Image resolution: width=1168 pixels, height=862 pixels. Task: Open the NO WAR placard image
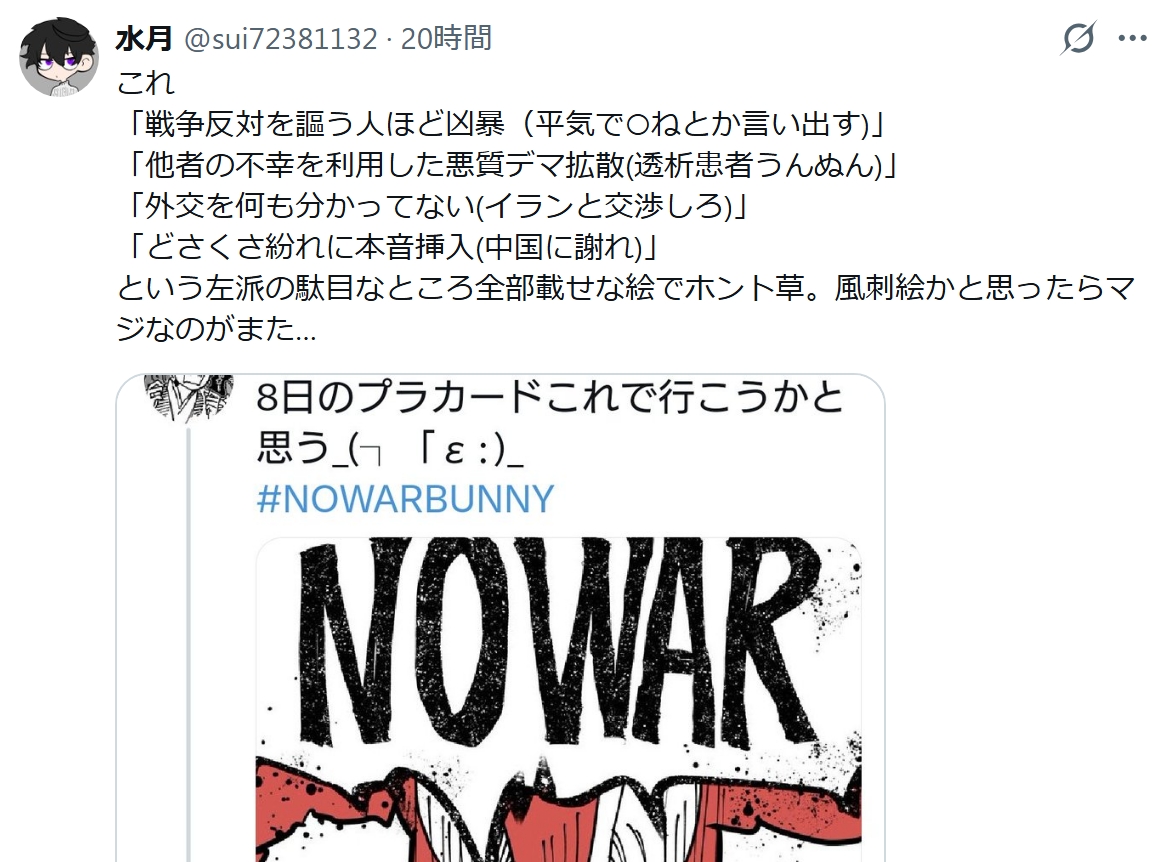(559, 699)
